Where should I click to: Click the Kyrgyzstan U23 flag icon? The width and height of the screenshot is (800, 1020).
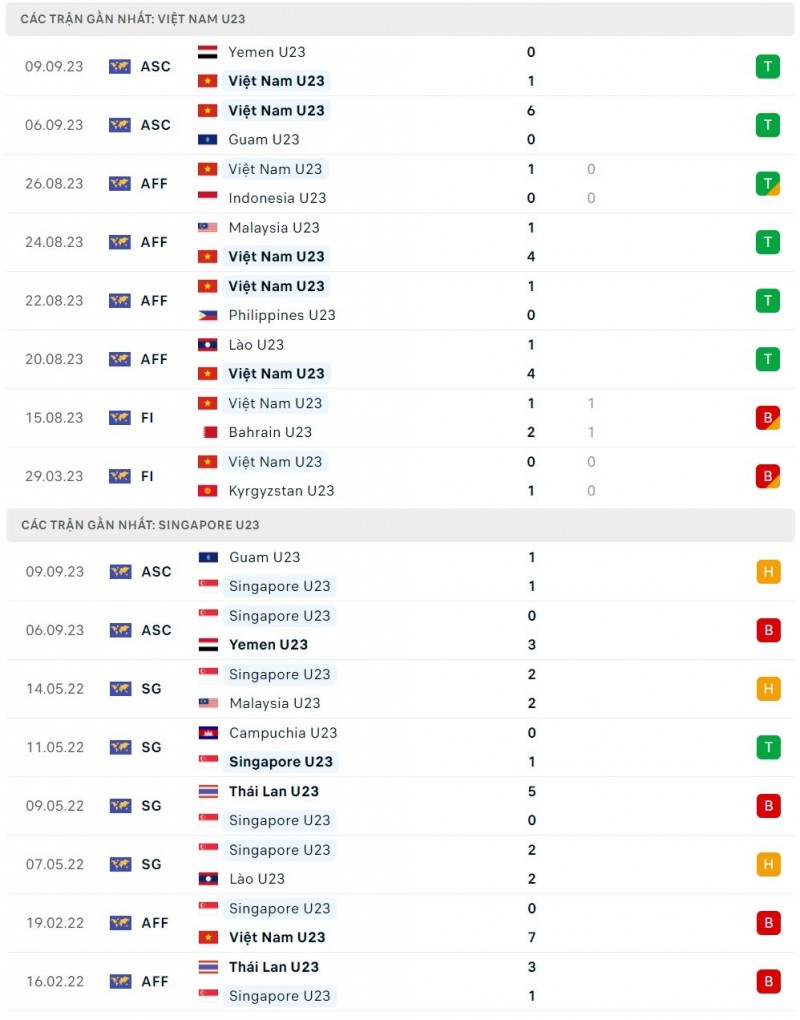[x=208, y=491]
